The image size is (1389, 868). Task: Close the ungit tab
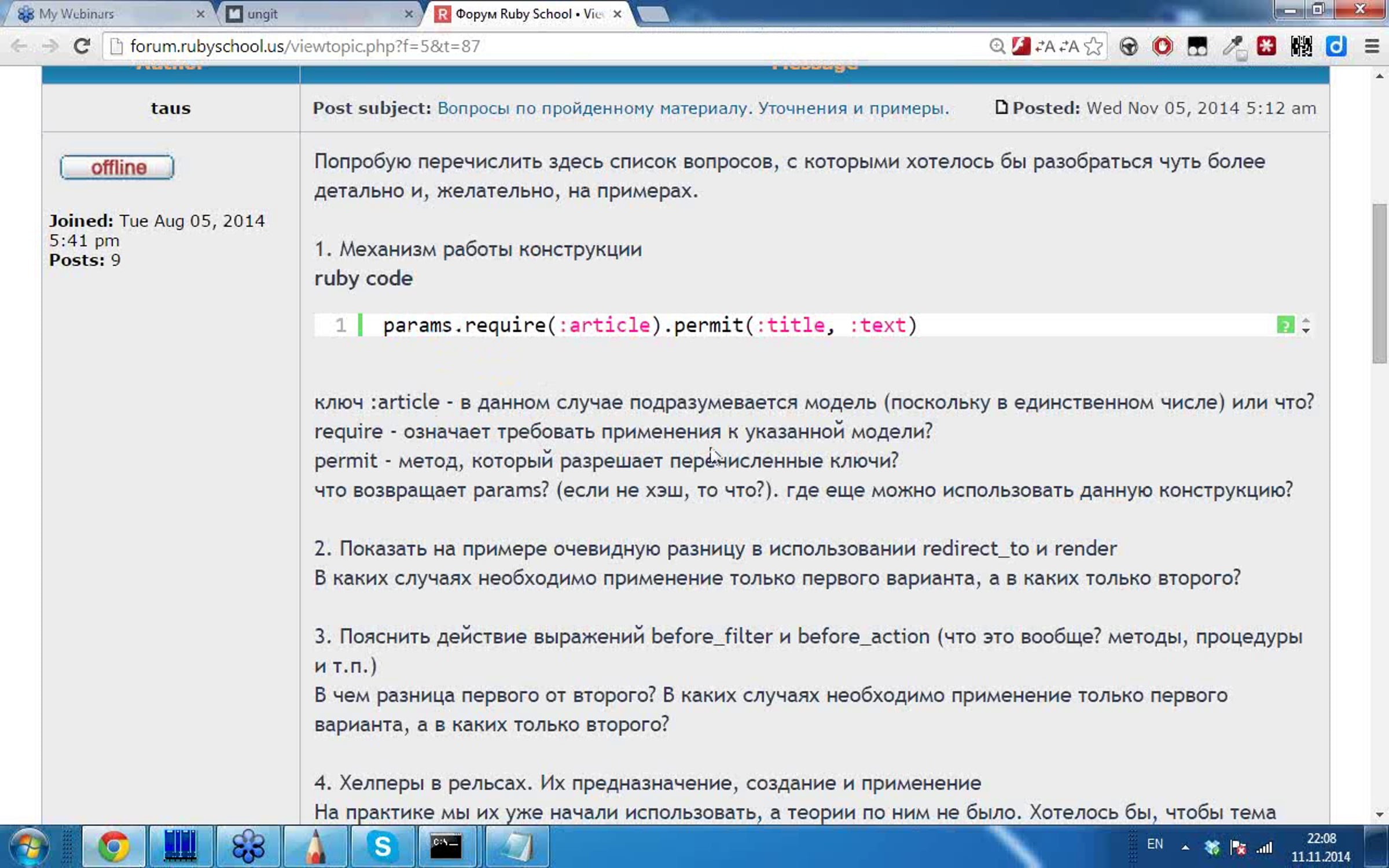pyautogui.click(x=409, y=14)
